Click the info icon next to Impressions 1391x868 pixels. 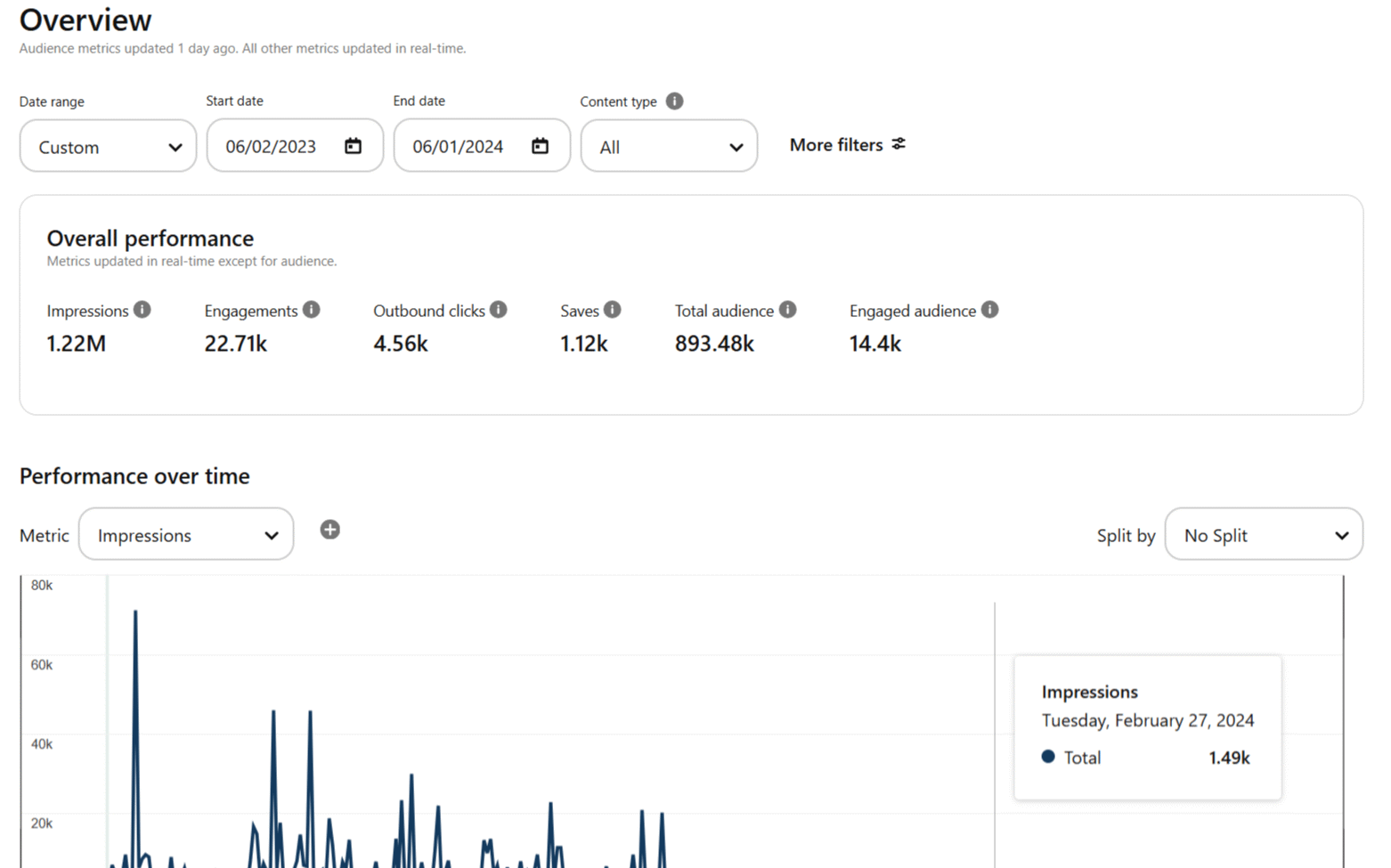click(x=142, y=310)
